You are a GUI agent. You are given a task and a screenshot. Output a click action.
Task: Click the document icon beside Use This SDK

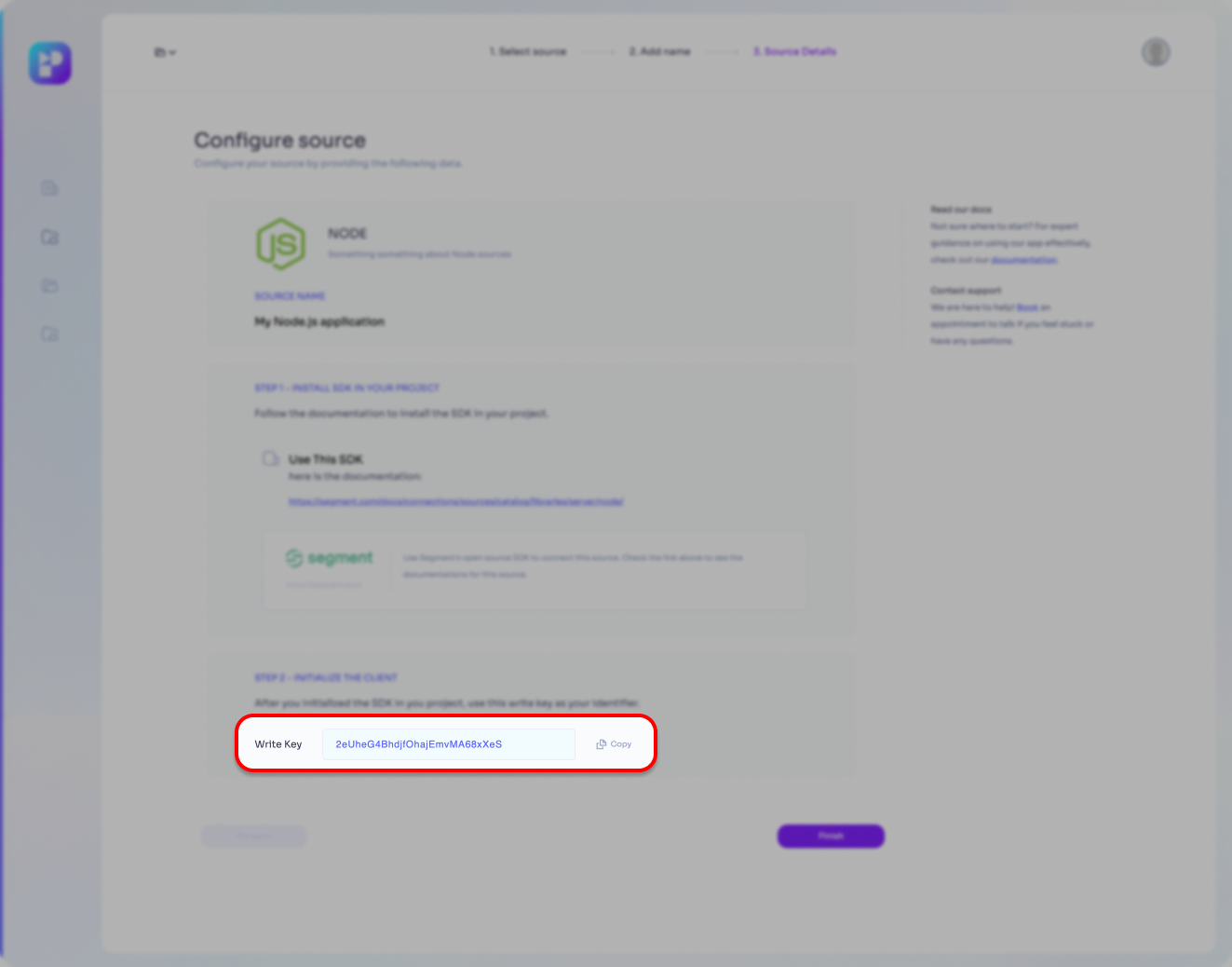click(x=270, y=458)
